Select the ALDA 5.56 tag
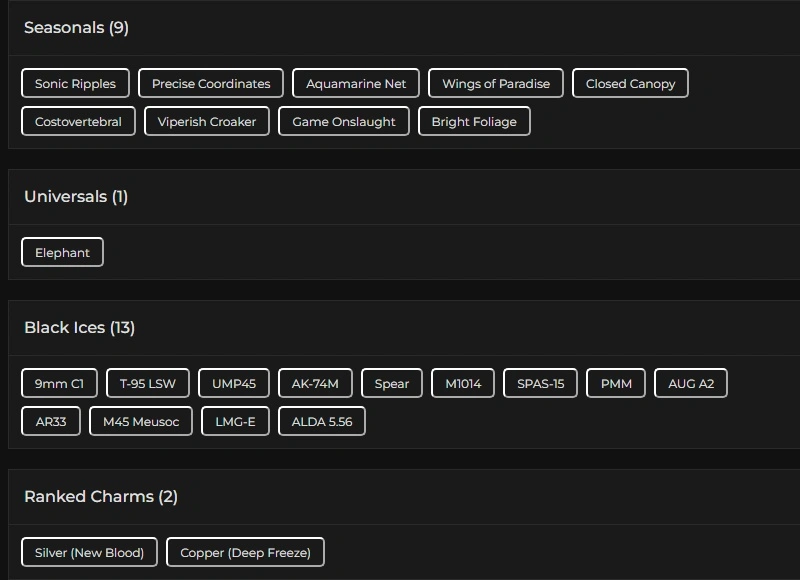 [322, 422]
